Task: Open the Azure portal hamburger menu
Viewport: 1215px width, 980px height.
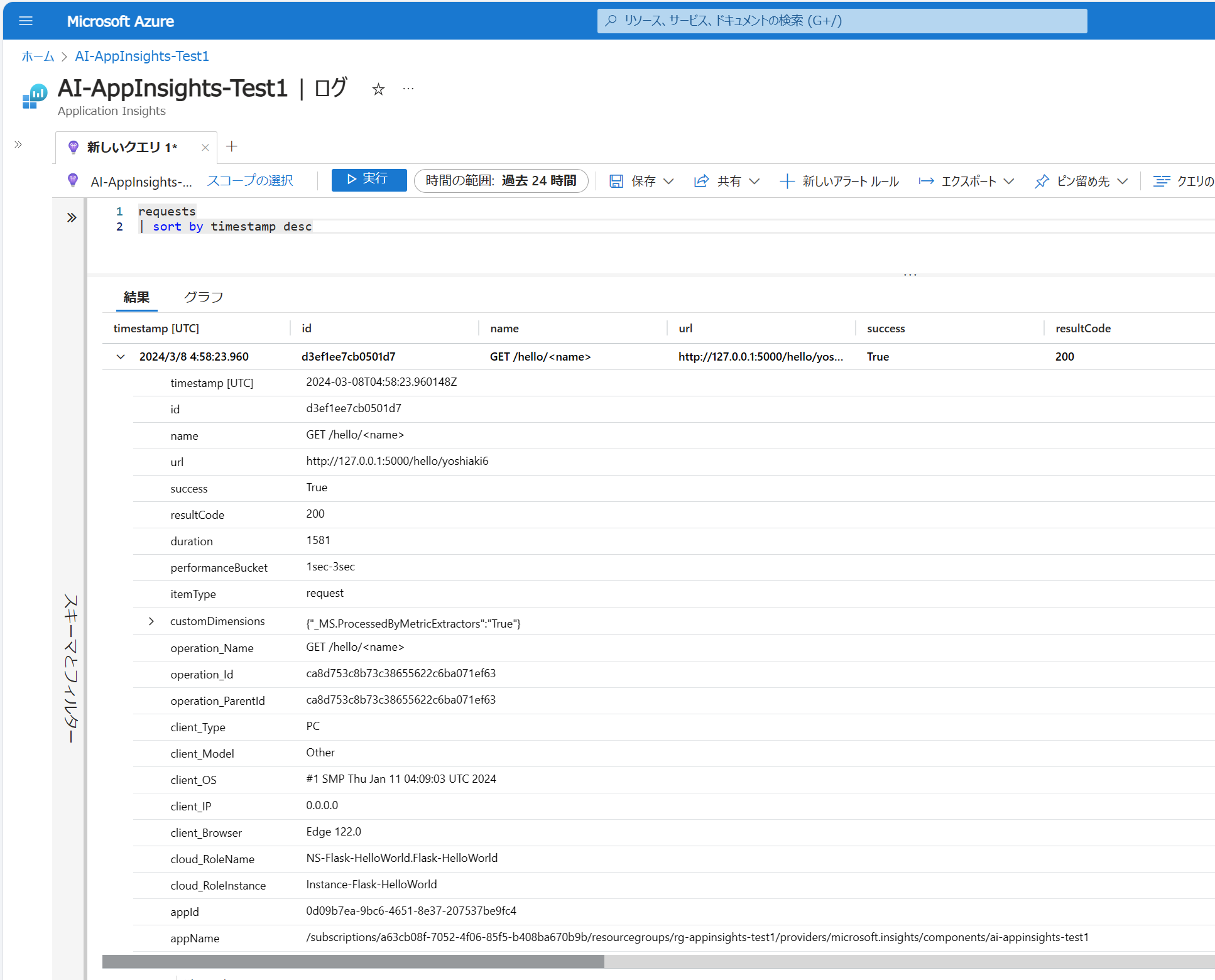Action: pyautogui.click(x=26, y=20)
